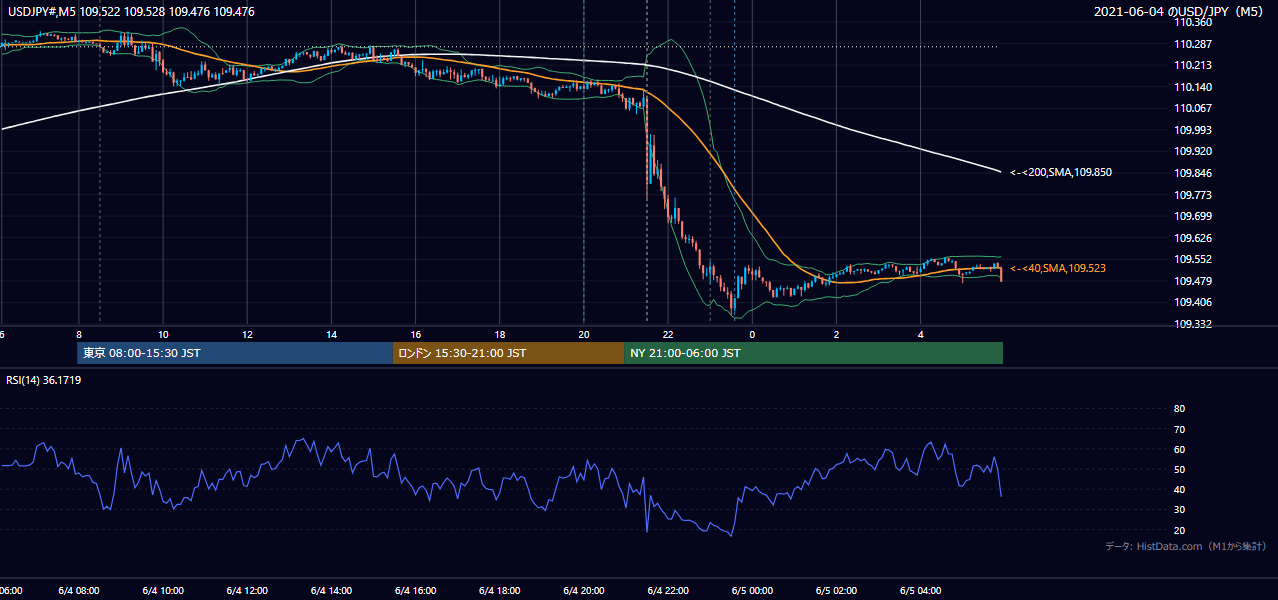The height and width of the screenshot is (600, 1278).
Task: Click bottom time label 6/5 02:00
Action: 836,590
